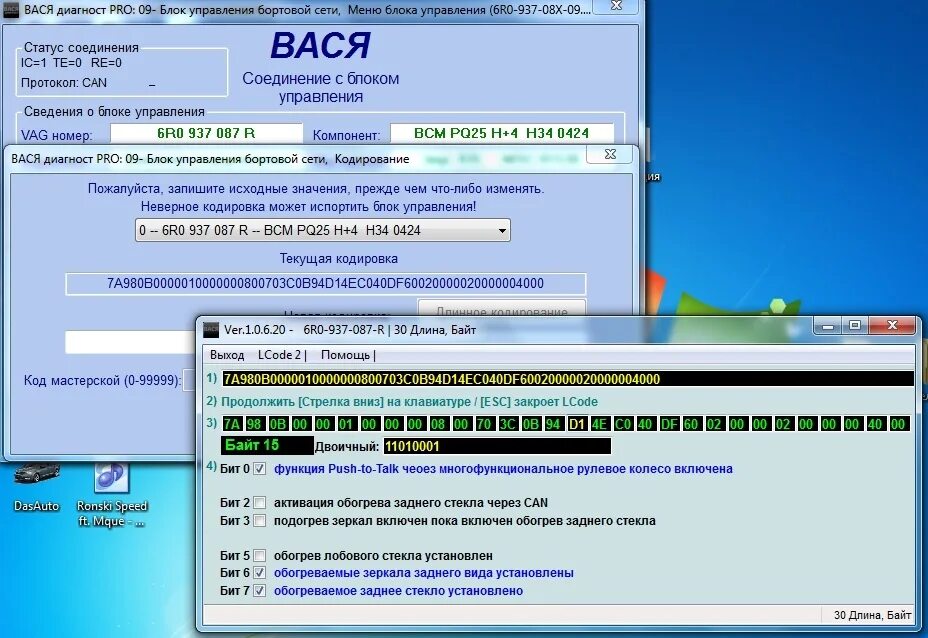Select byte 4E in the byte row
Screen dimensions: 928x638
coord(600,424)
